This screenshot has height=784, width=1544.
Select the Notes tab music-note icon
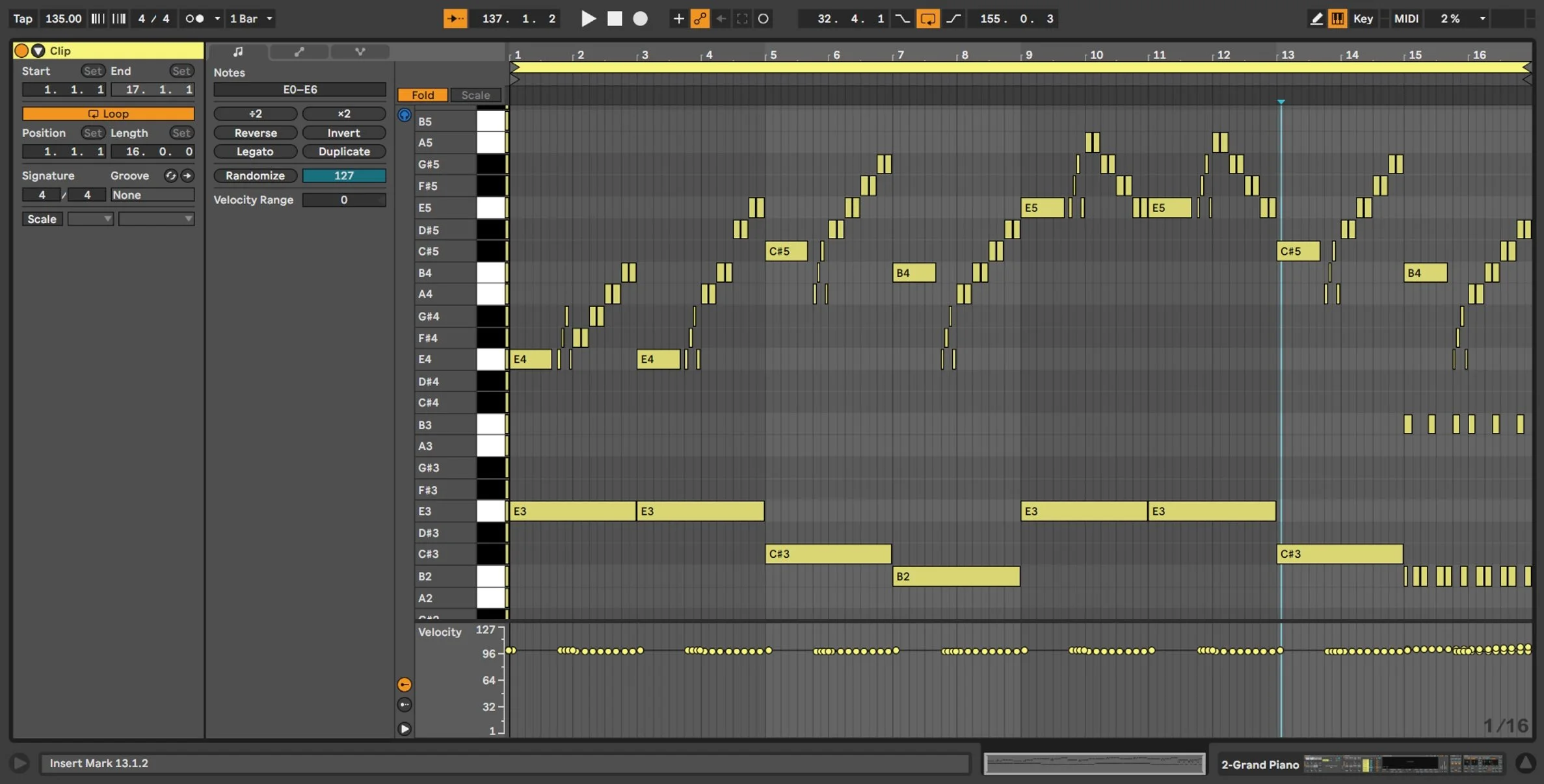tap(238, 51)
